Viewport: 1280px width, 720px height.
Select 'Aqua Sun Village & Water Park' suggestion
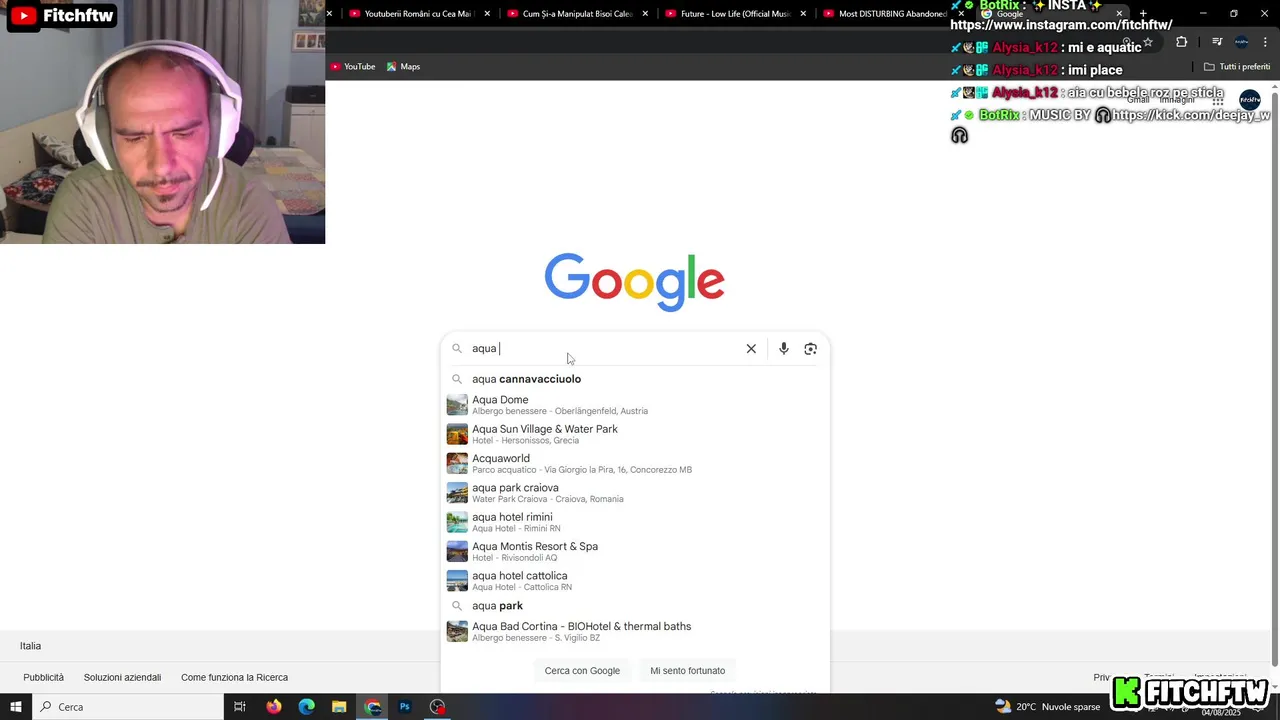pyautogui.click(x=635, y=434)
